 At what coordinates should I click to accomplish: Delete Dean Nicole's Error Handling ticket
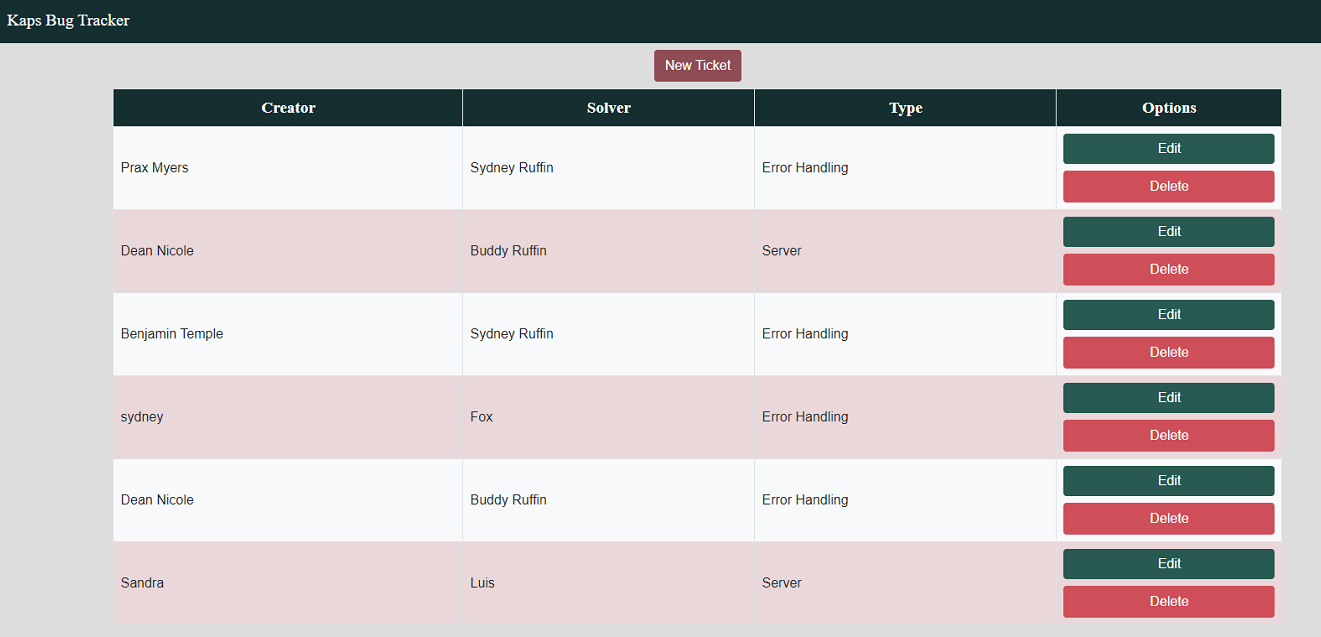pyautogui.click(x=1168, y=518)
